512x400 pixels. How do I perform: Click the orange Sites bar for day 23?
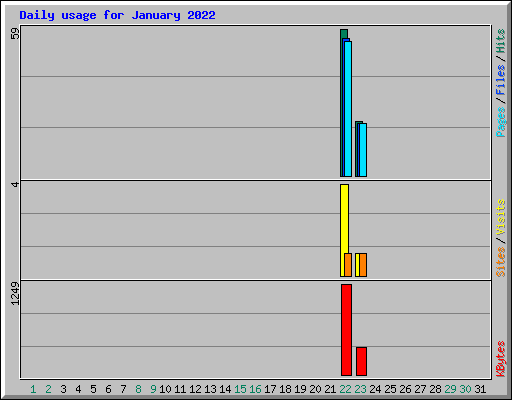pos(363,265)
